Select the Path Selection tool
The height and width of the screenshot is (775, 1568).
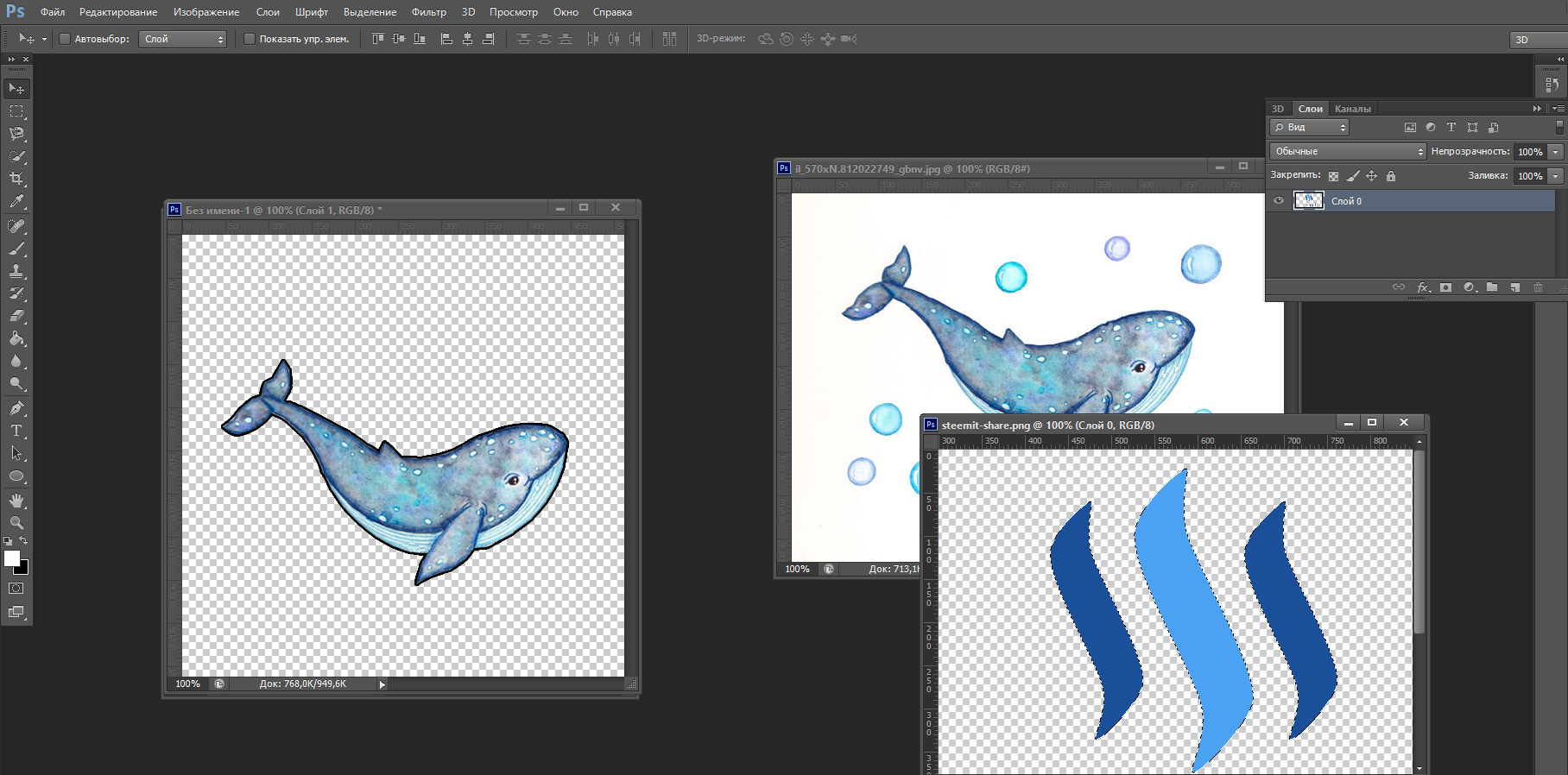click(x=16, y=453)
